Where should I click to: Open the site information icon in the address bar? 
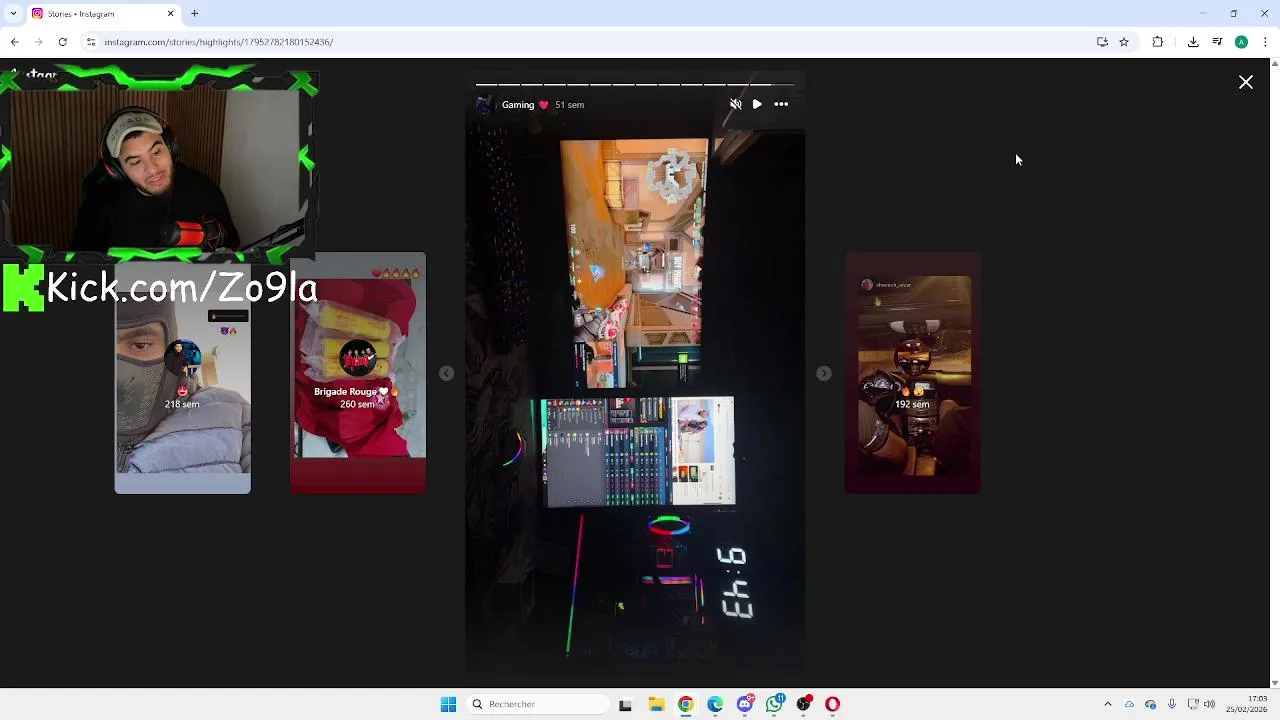click(91, 42)
